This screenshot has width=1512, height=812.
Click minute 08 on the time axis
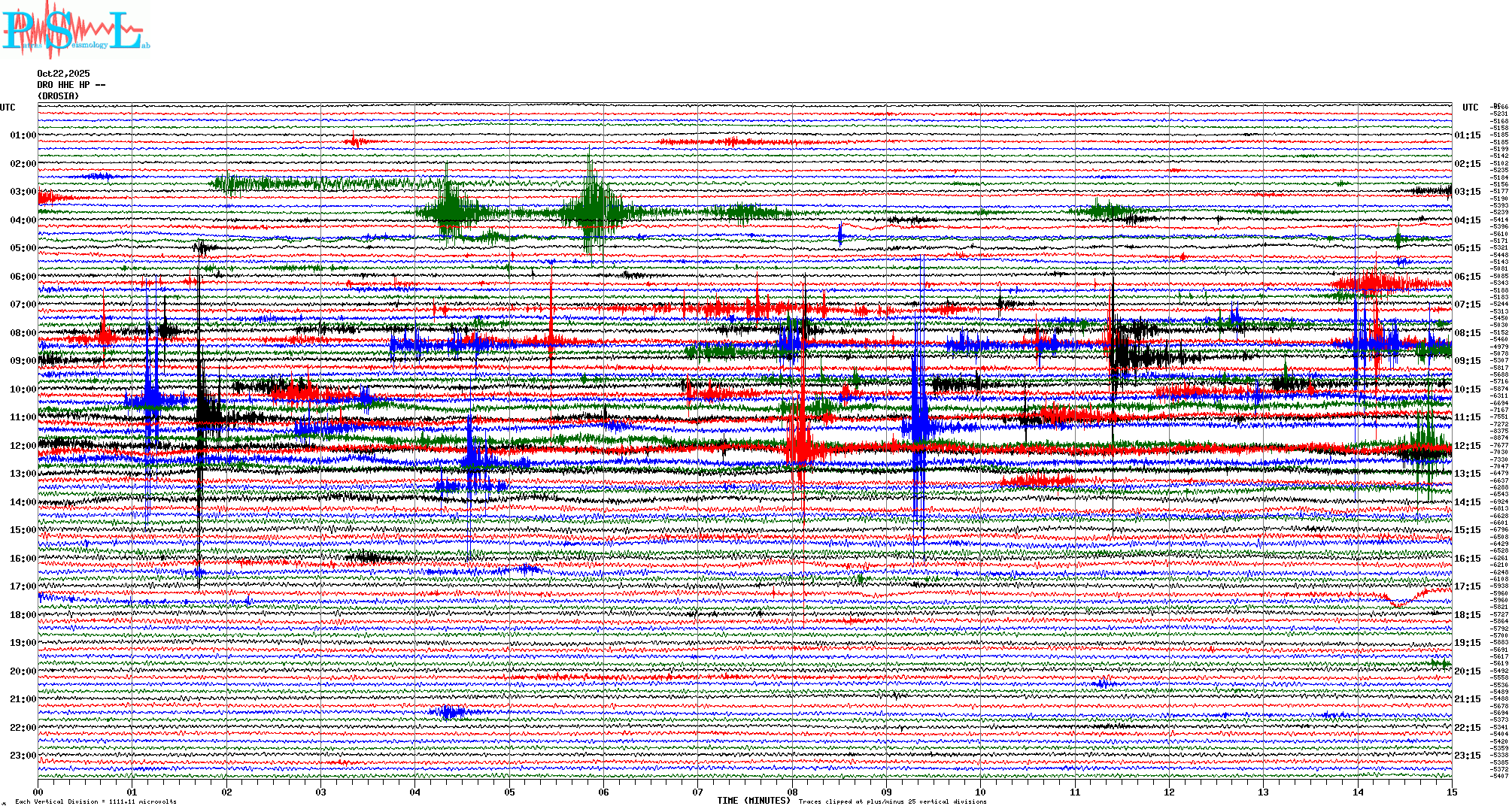click(792, 792)
